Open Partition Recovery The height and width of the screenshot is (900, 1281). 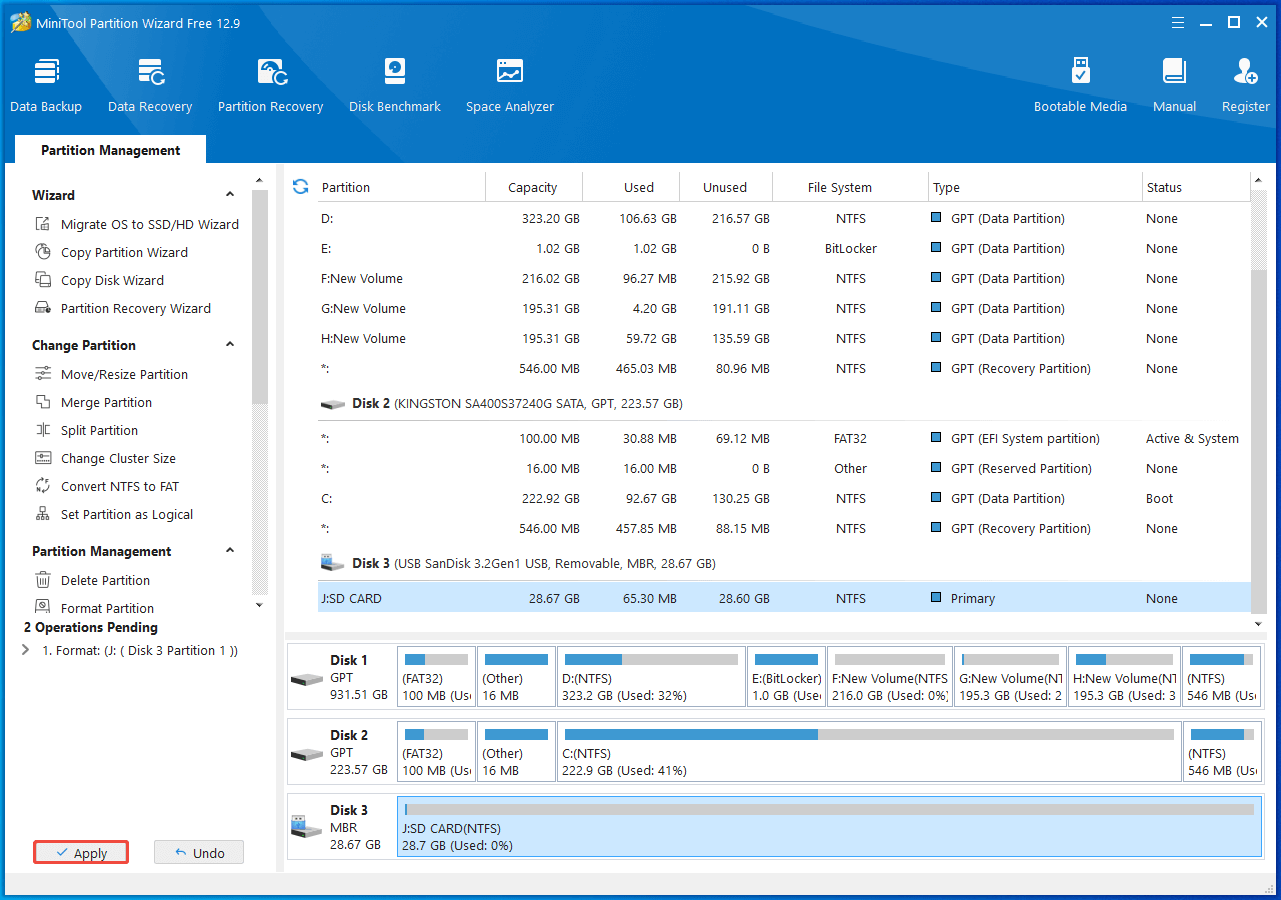pyautogui.click(x=270, y=83)
